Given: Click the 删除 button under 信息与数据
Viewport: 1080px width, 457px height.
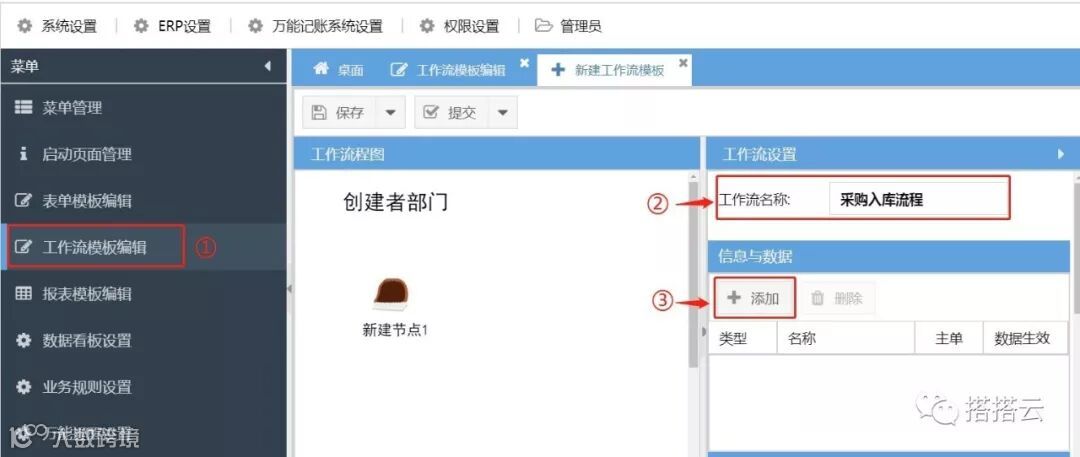Looking at the screenshot, I should [838, 298].
